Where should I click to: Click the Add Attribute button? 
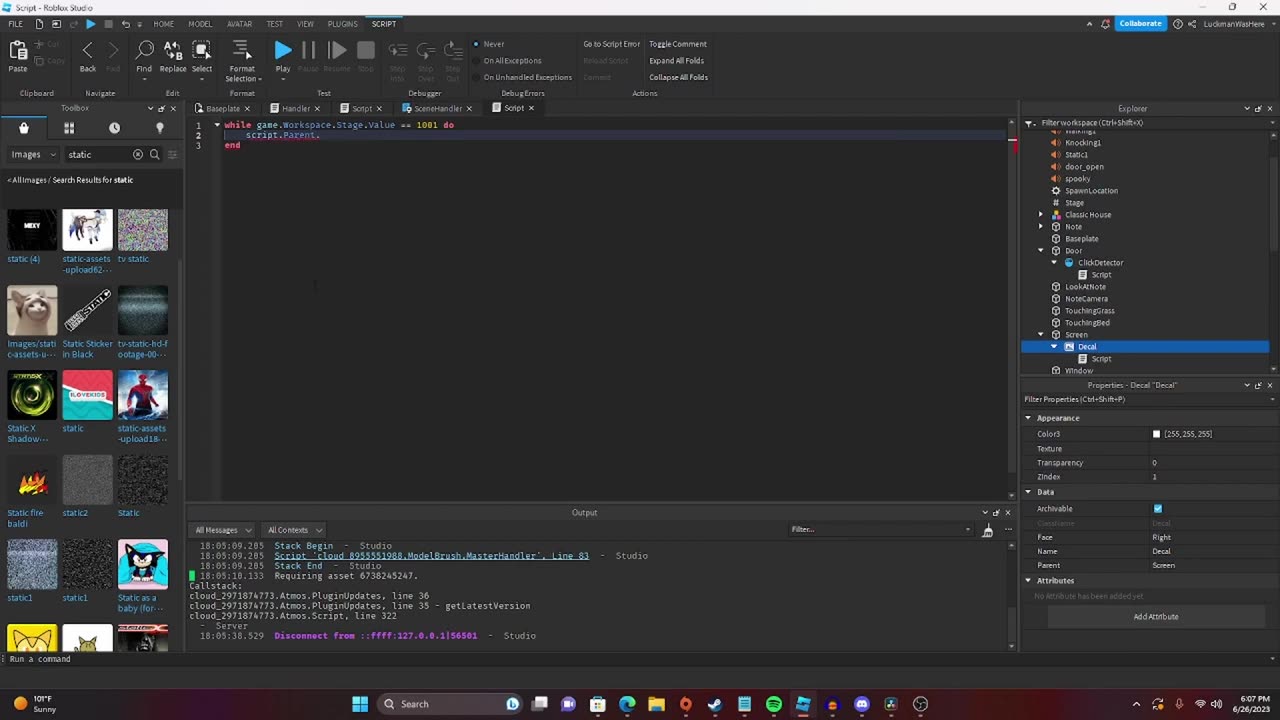coord(1156,617)
